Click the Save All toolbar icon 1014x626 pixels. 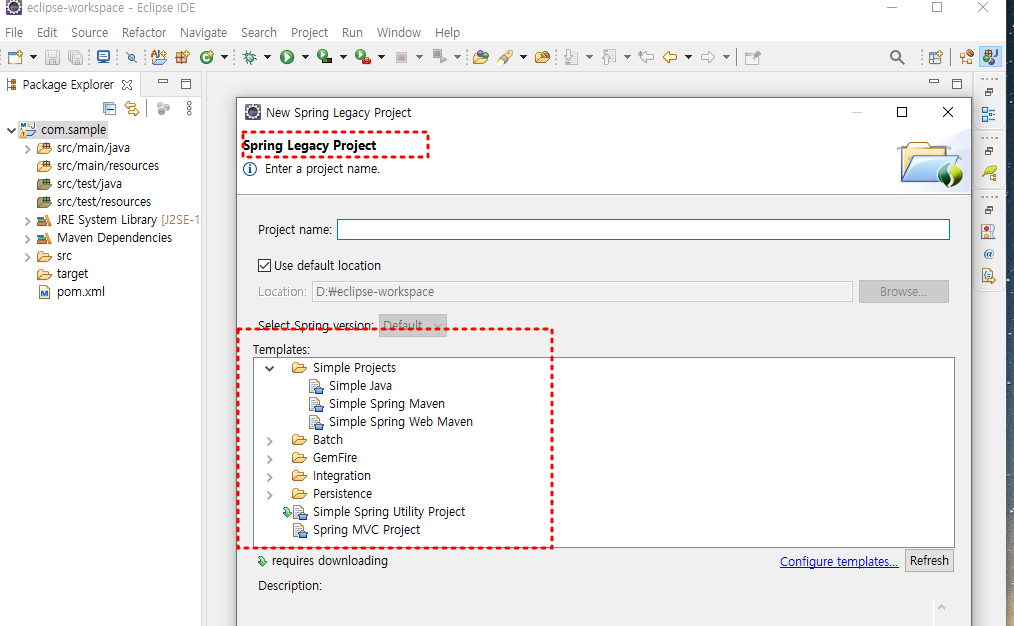pos(76,58)
